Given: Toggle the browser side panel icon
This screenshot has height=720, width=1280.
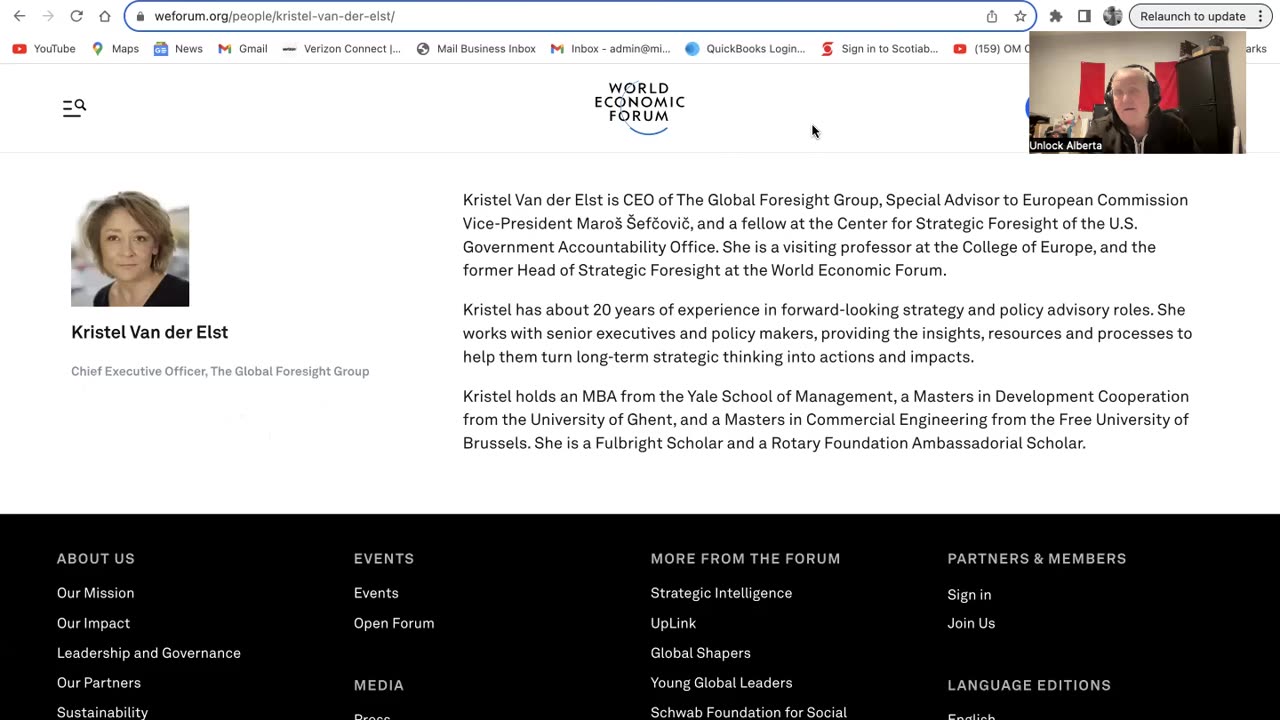Looking at the screenshot, I should (1084, 16).
